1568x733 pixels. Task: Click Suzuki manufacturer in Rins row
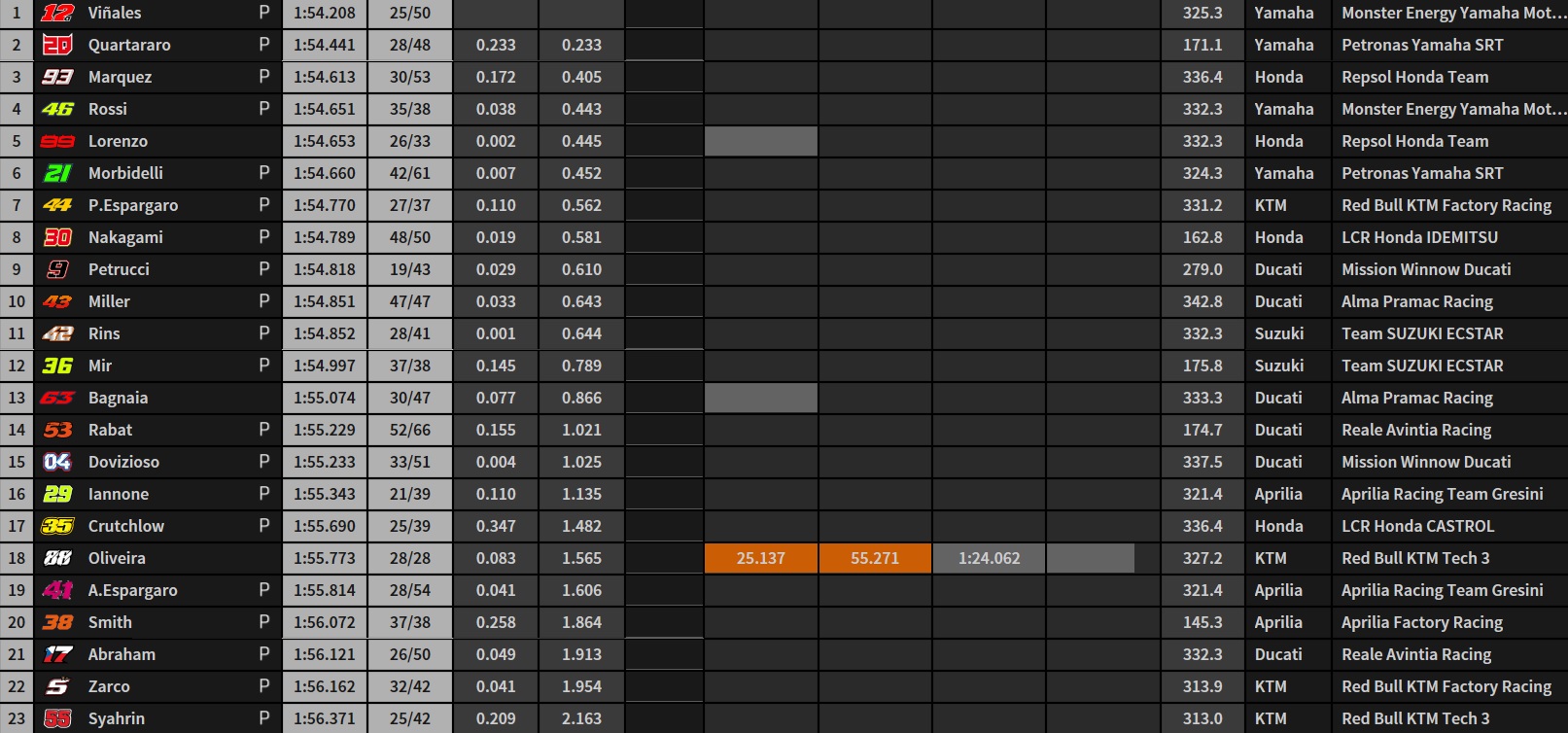click(x=1279, y=333)
